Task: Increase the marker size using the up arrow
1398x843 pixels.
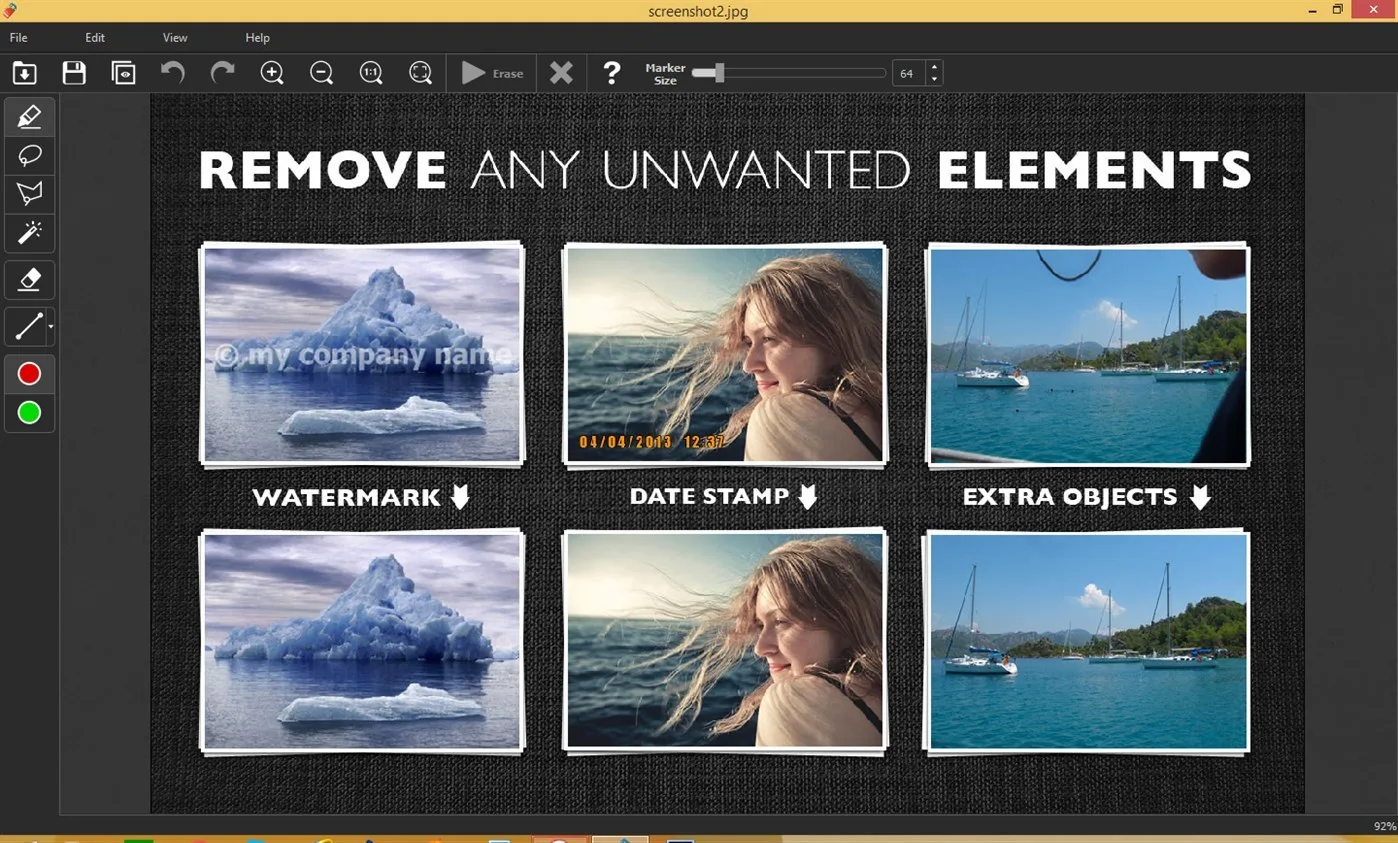Action: [x=934, y=67]
